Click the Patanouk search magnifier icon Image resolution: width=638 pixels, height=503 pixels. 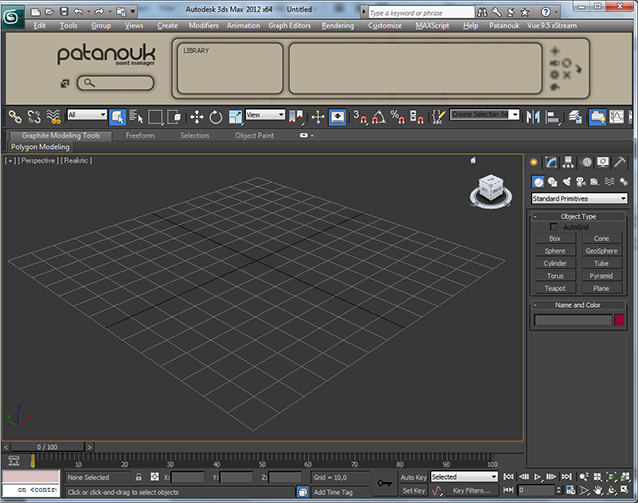coord(89,83)
